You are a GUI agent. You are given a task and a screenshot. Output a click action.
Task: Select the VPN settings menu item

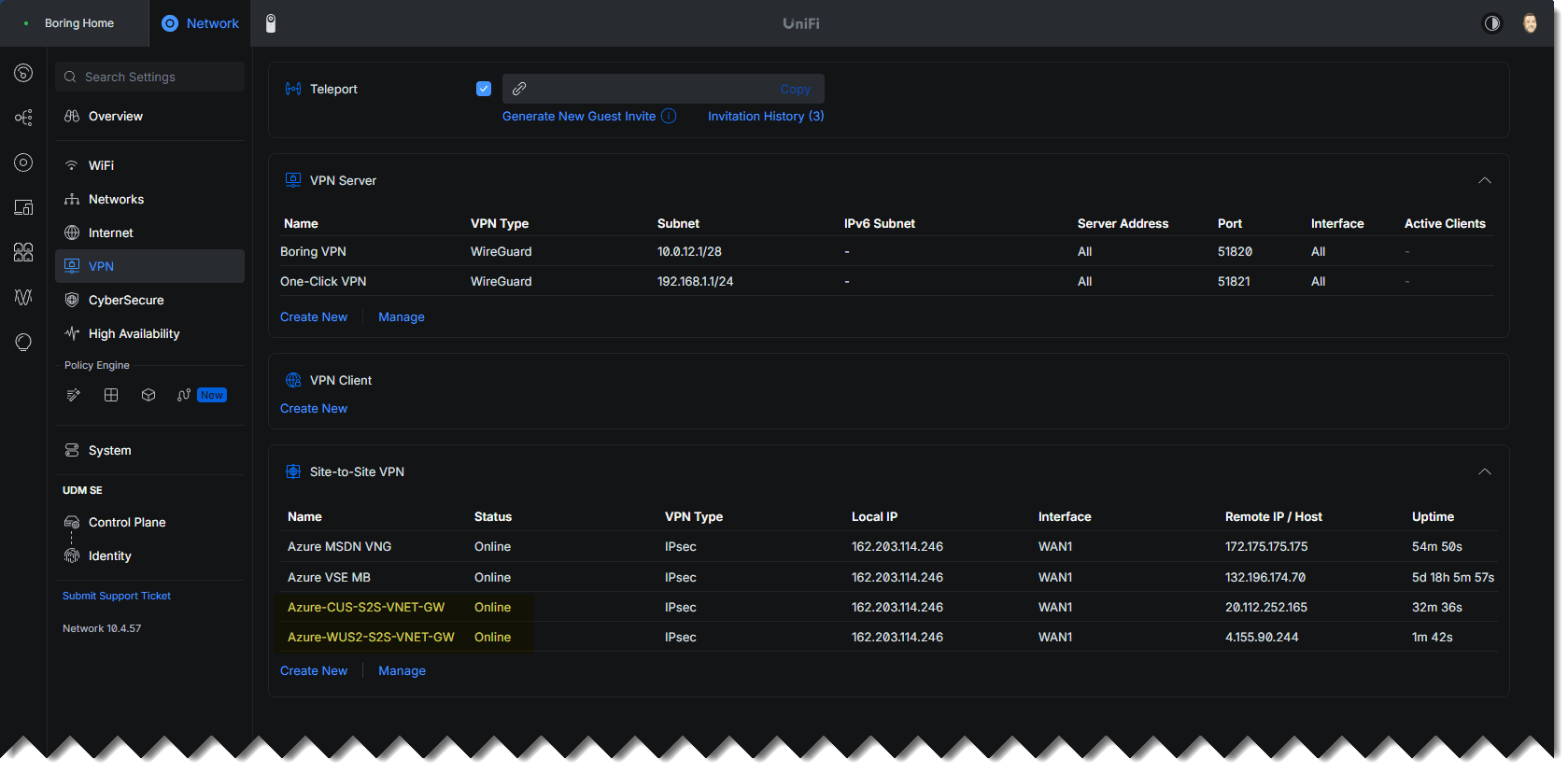[x=149, y=266]
